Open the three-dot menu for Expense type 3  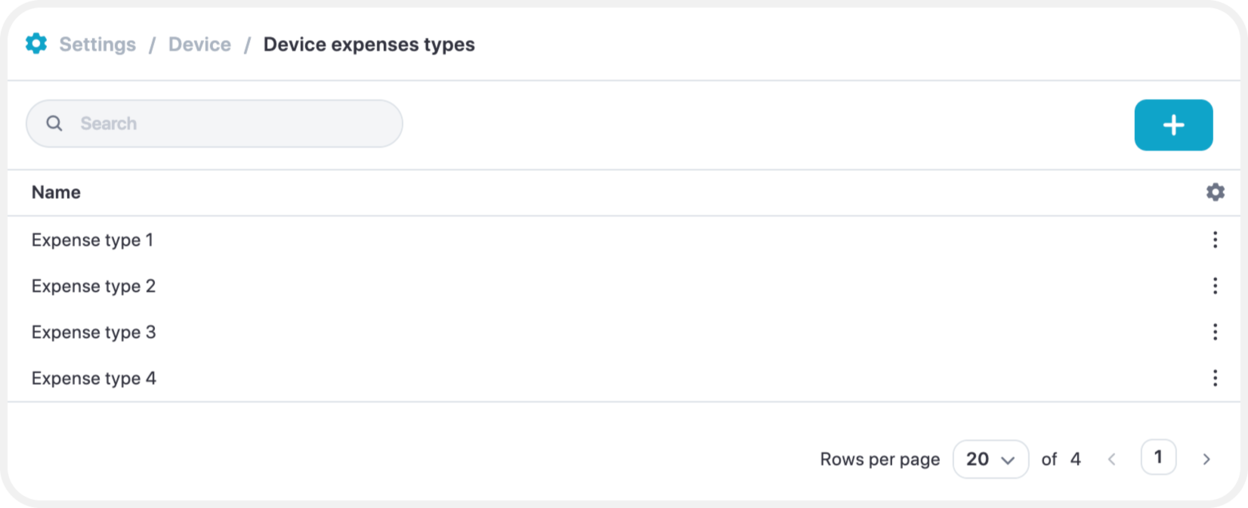(x=1215, y=332)
